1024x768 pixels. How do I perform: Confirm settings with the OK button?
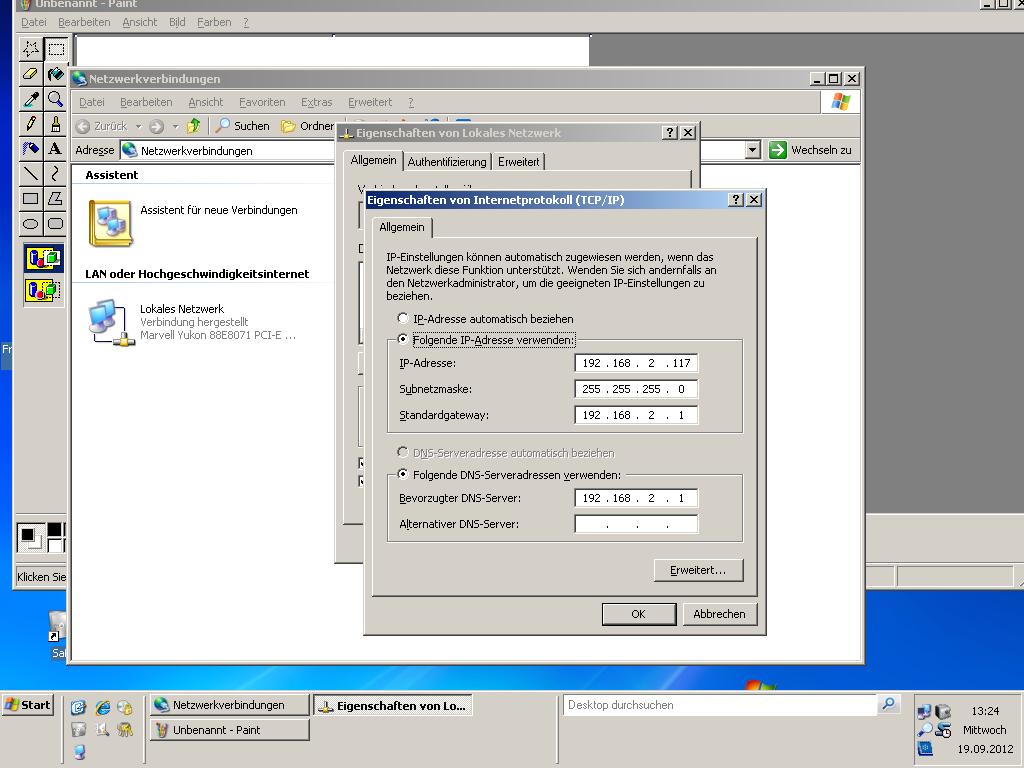point(638,614)
